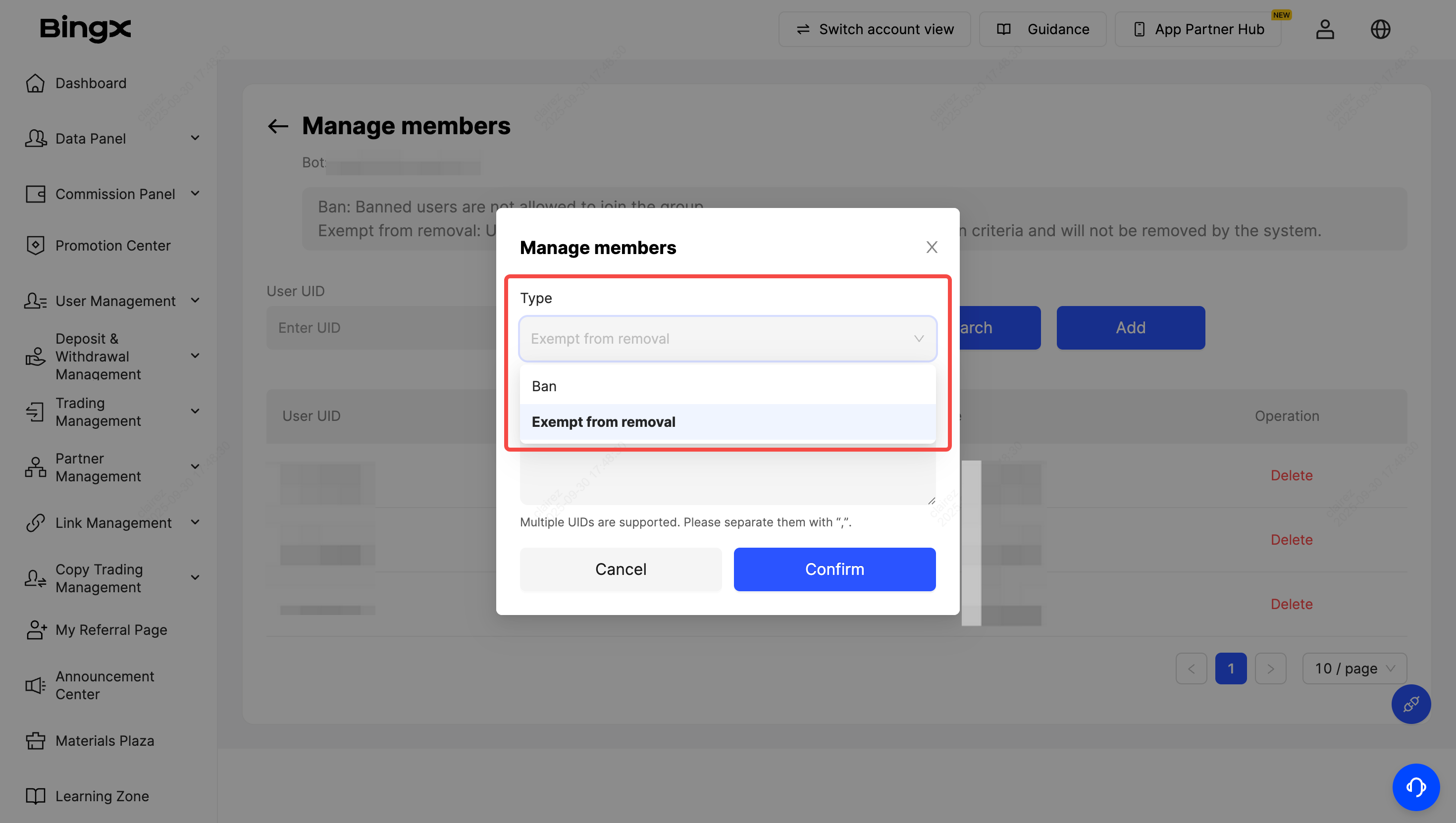1456x823 pixels.
Task: Click the Materials Plaza icon
Action: (35, 740)
